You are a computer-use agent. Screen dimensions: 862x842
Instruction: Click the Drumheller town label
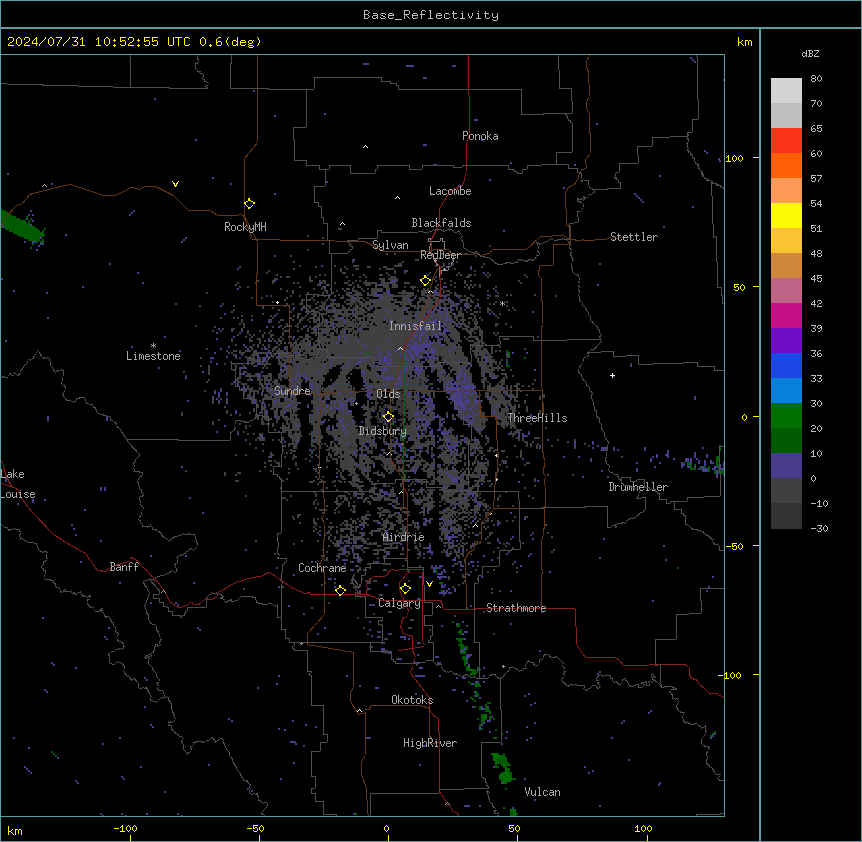[638, 487]
